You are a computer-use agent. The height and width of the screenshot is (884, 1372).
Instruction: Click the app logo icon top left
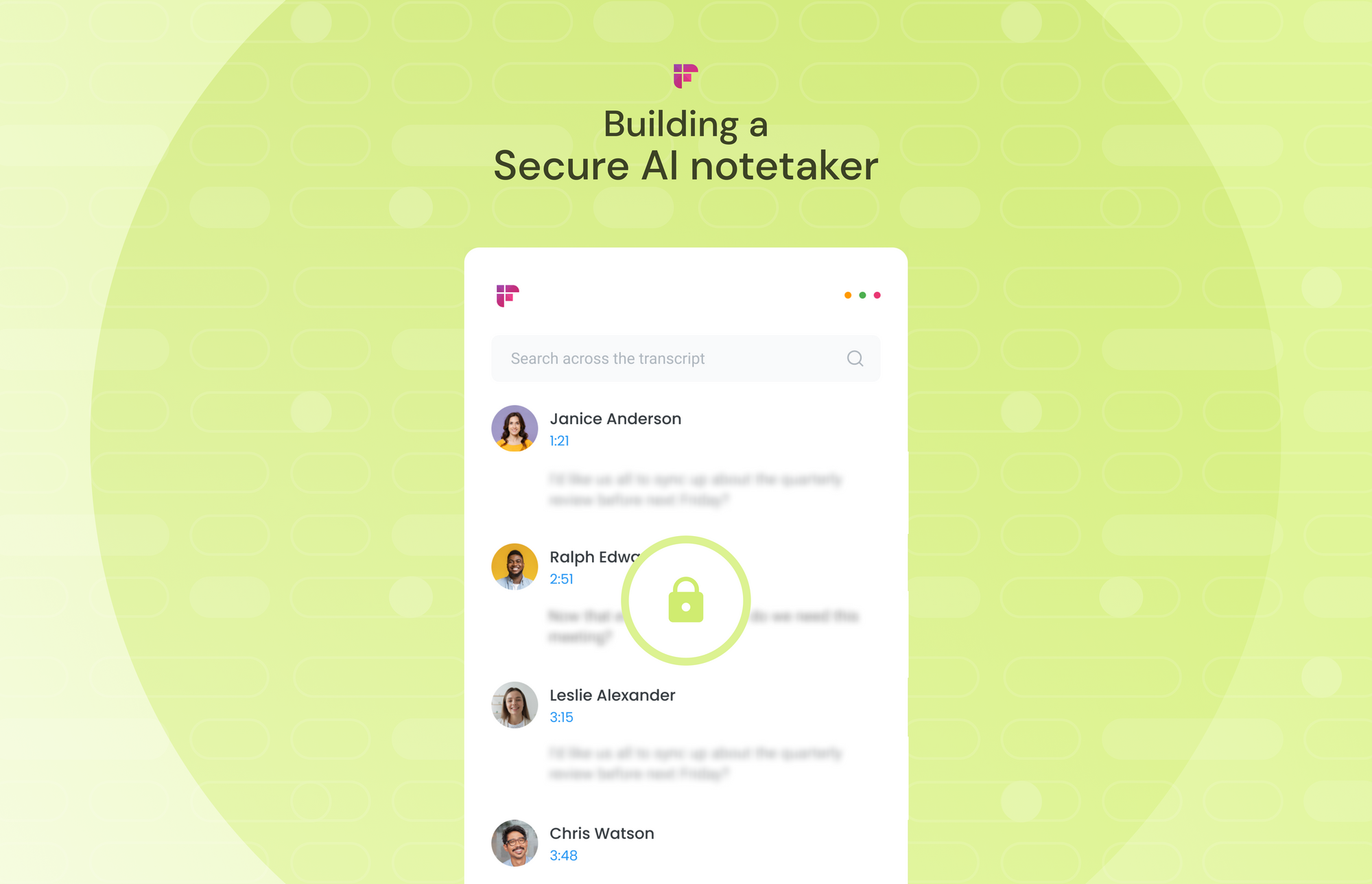[505, 295]
